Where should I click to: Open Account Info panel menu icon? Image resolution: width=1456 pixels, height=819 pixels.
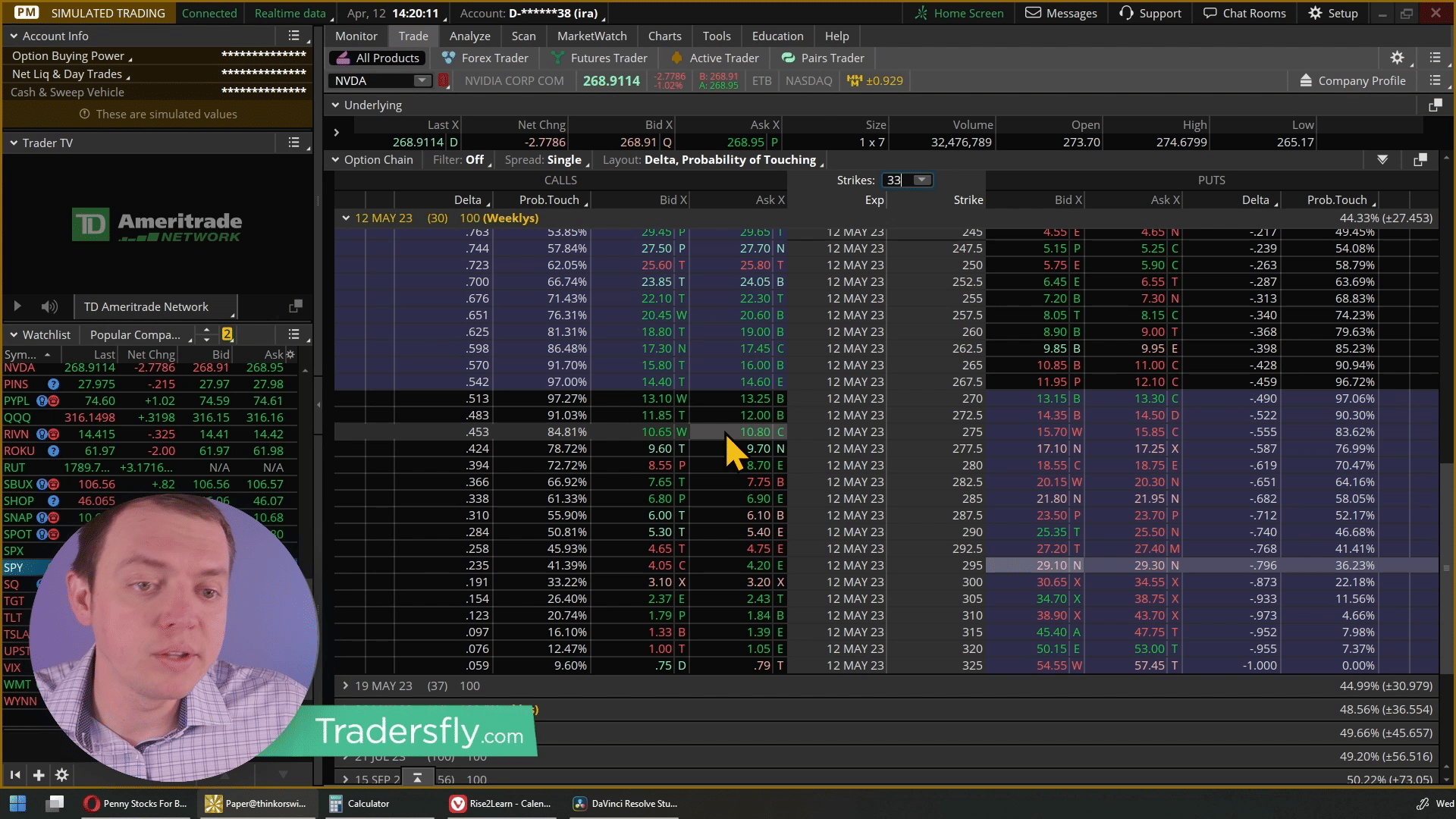point(294,36)
